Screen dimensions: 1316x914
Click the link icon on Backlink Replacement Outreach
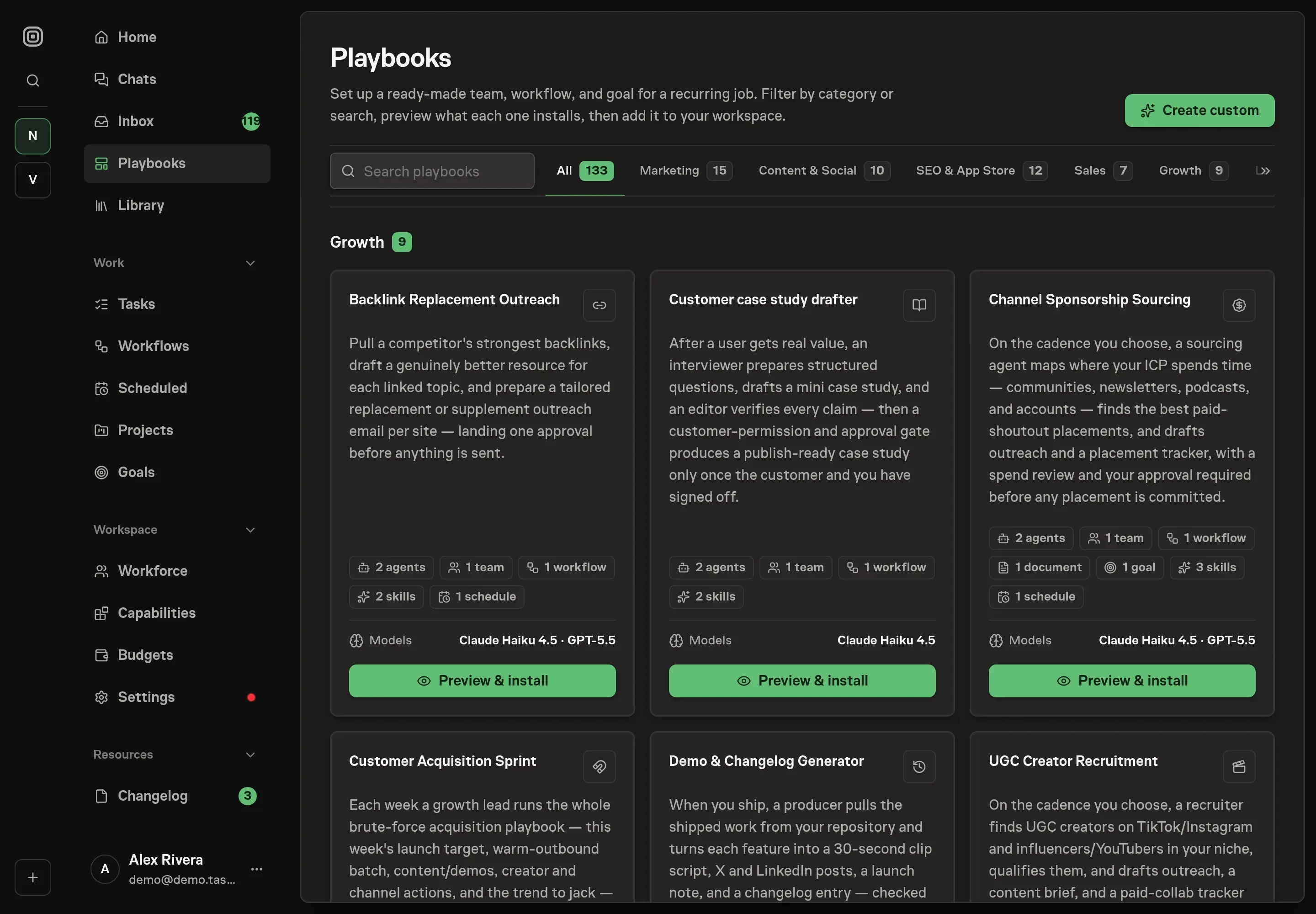599,305
